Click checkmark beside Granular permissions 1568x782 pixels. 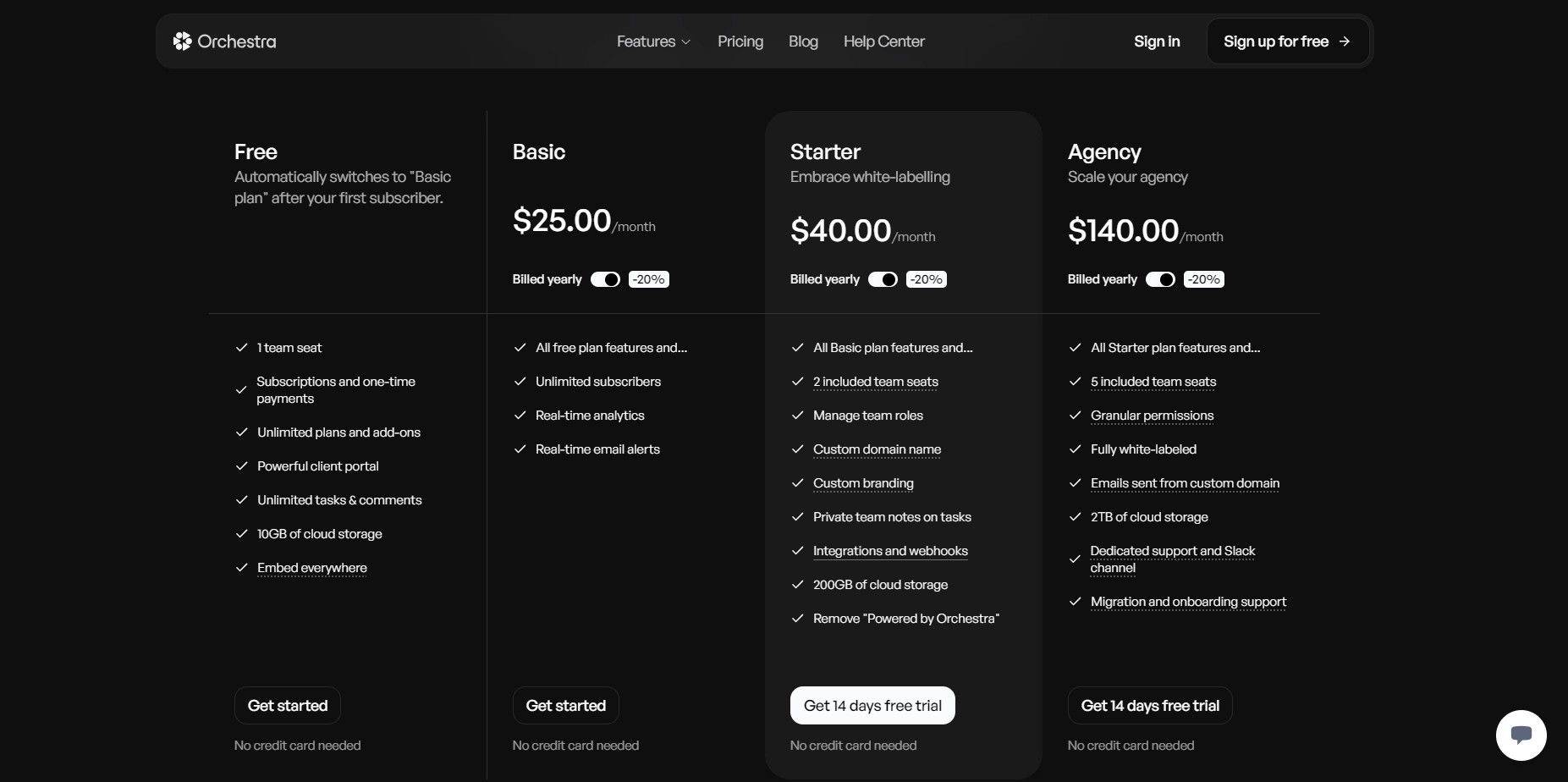[x=1075, y=416]
